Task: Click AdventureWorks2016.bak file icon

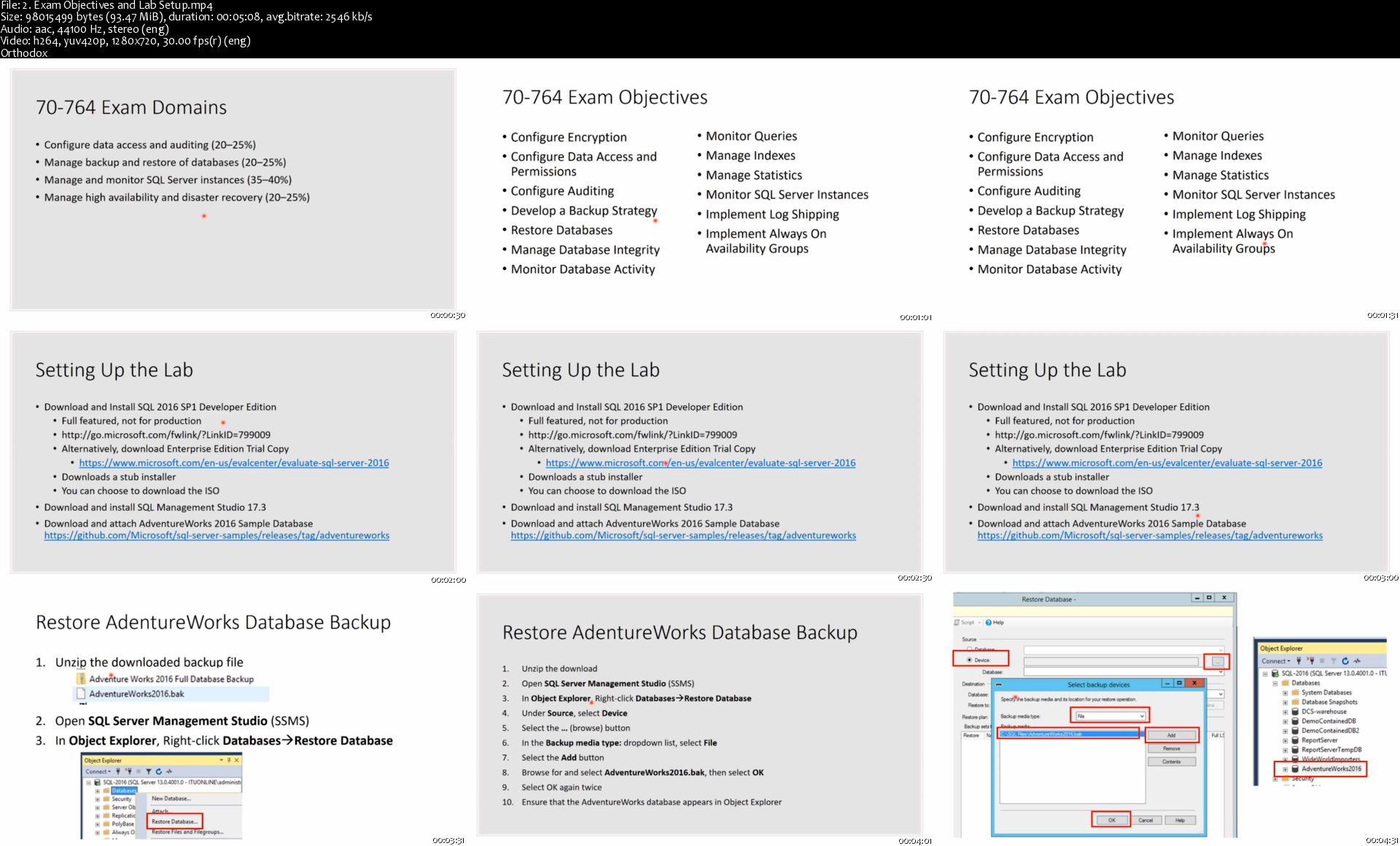Action: (x=82, y=694)
